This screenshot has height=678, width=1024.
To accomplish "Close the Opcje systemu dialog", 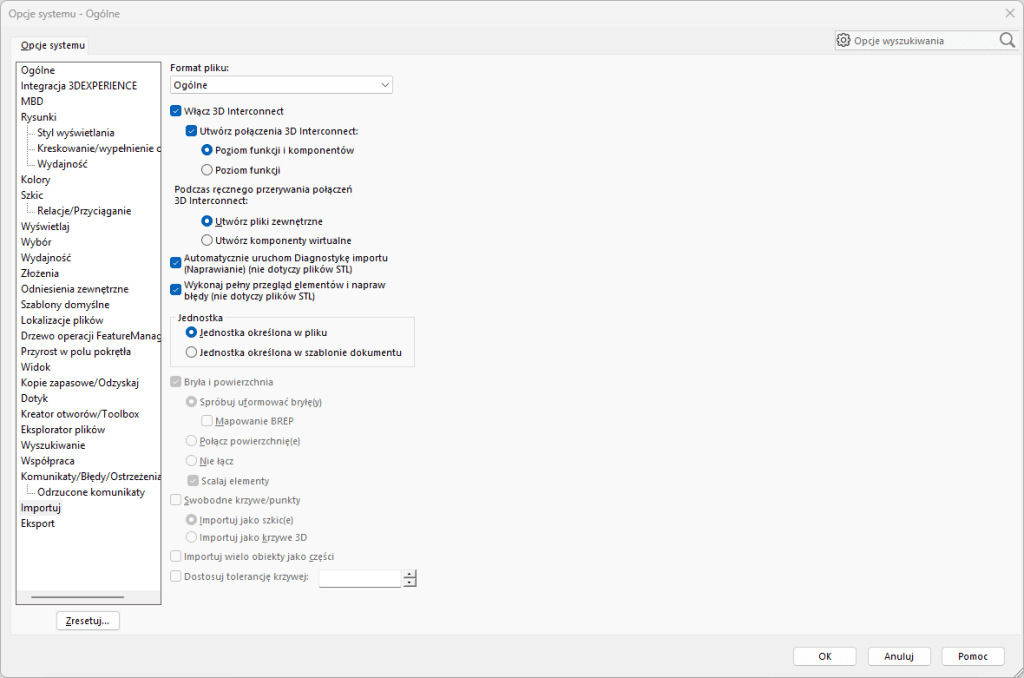I will point(1008,13).
